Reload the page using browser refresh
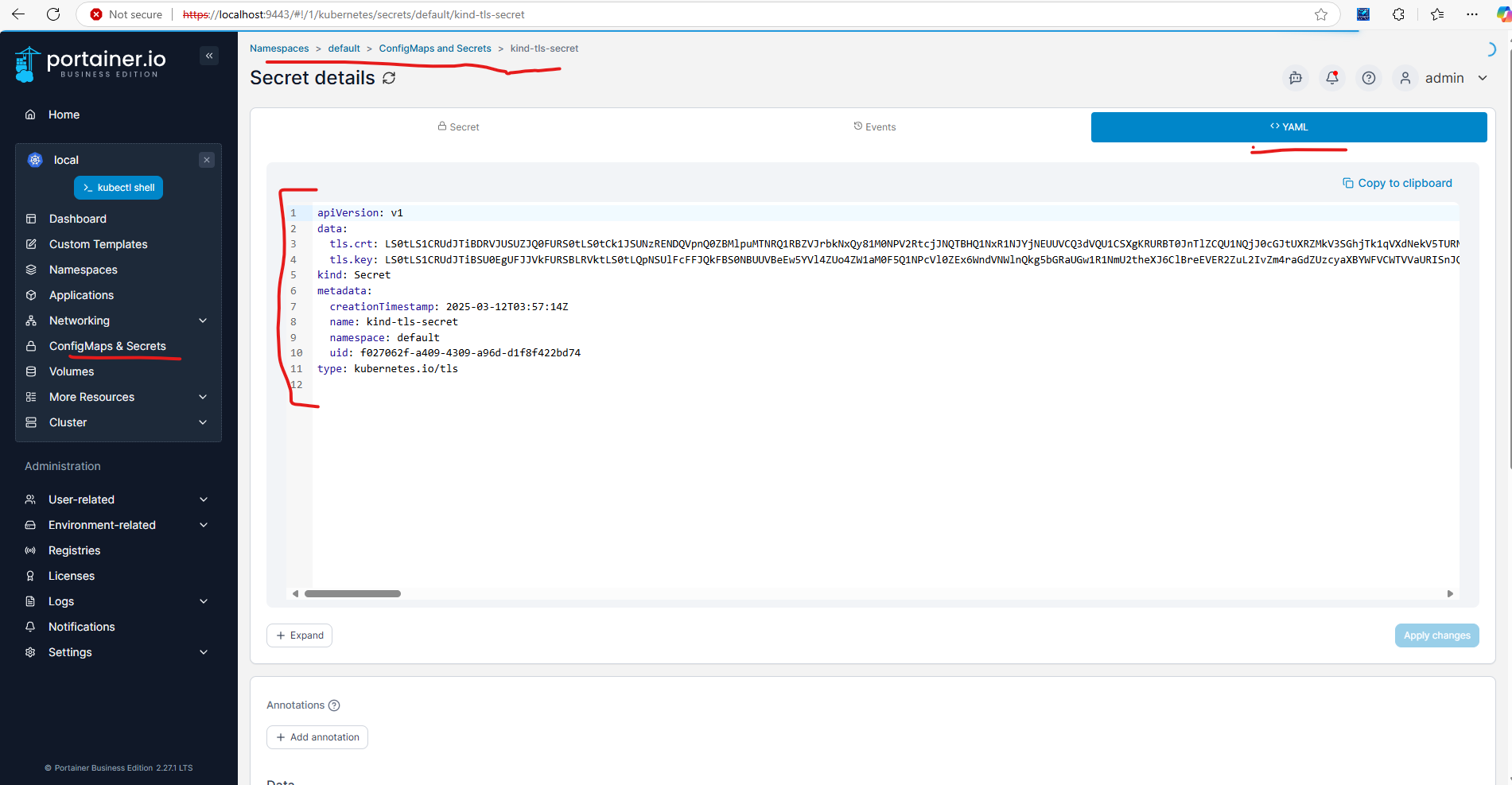 point(53,14)
